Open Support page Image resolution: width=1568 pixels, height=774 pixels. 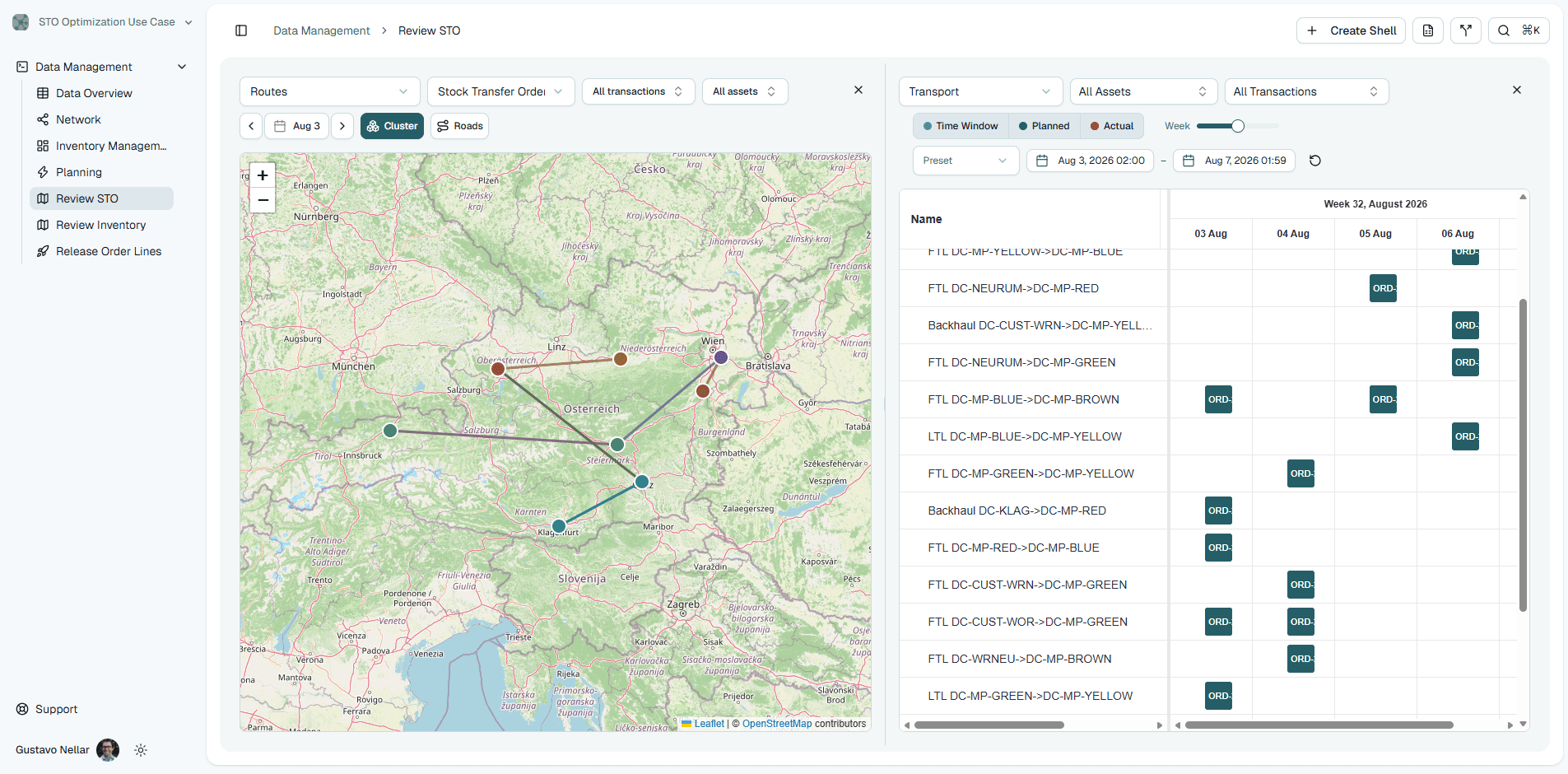[x=47, y=709]
